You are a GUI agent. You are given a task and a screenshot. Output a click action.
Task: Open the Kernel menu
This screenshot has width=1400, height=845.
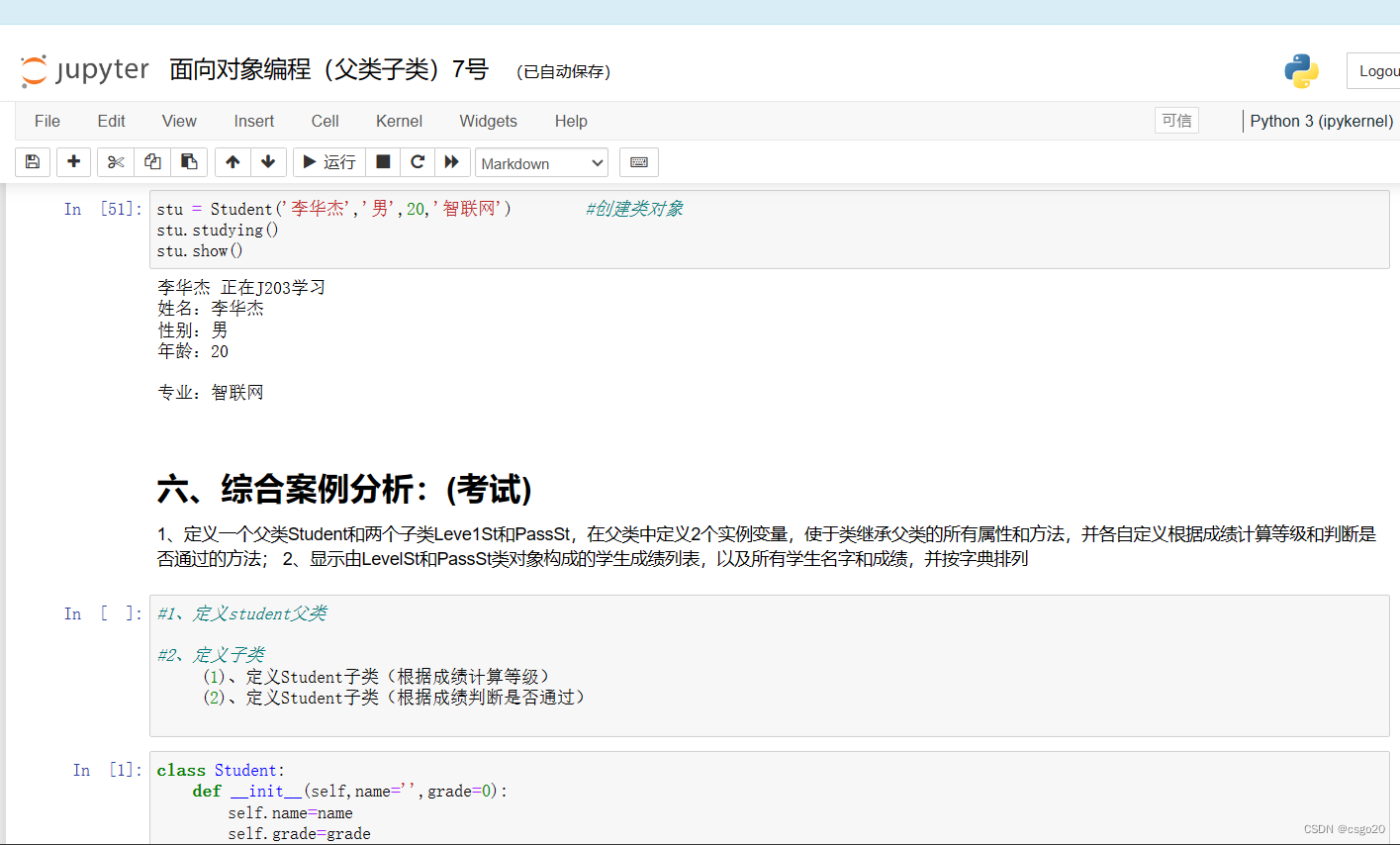coord(399,121)
